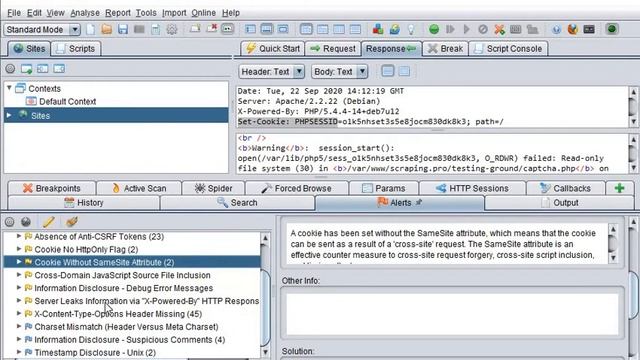Expand Cookie Without SameSite Attribute arrow
The image size is (640, 360).
19,262
